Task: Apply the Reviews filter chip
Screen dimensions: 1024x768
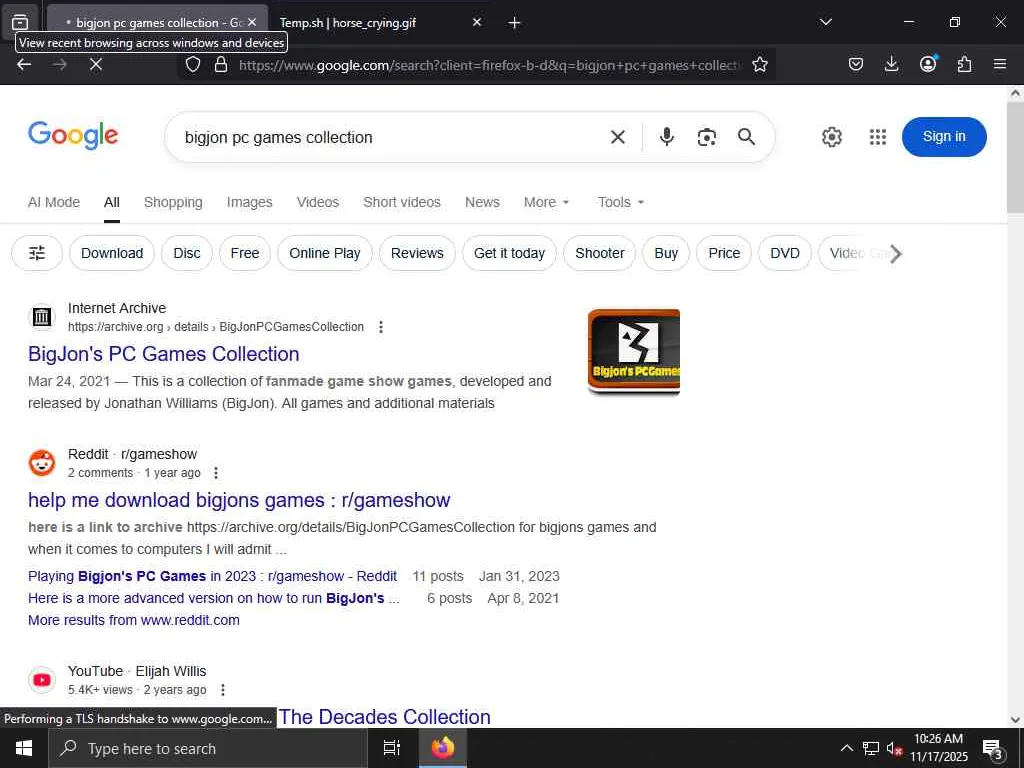Action: point(417,253)
